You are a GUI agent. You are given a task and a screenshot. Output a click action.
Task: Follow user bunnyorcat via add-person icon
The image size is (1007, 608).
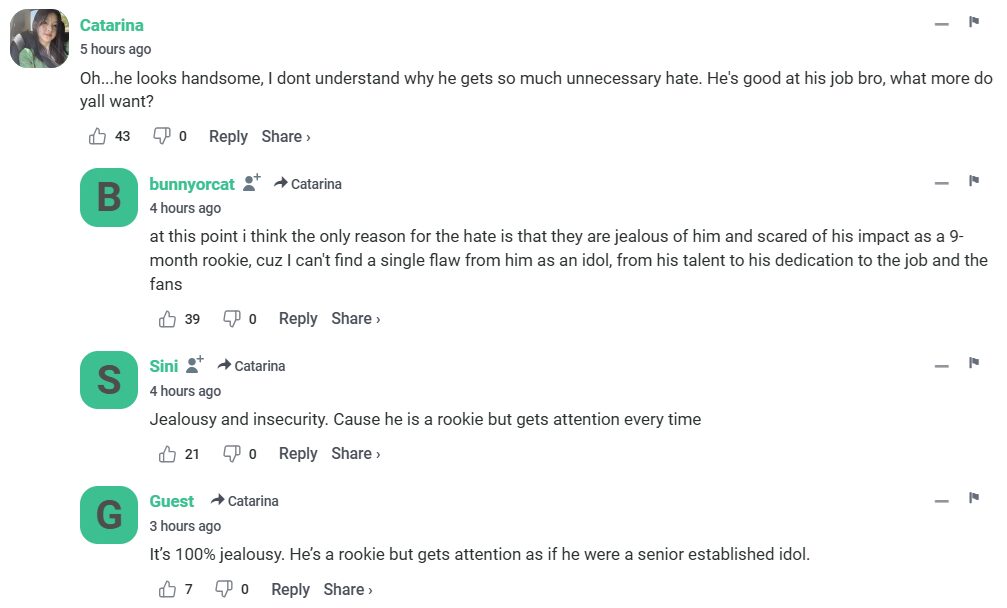tap(252, 183)
